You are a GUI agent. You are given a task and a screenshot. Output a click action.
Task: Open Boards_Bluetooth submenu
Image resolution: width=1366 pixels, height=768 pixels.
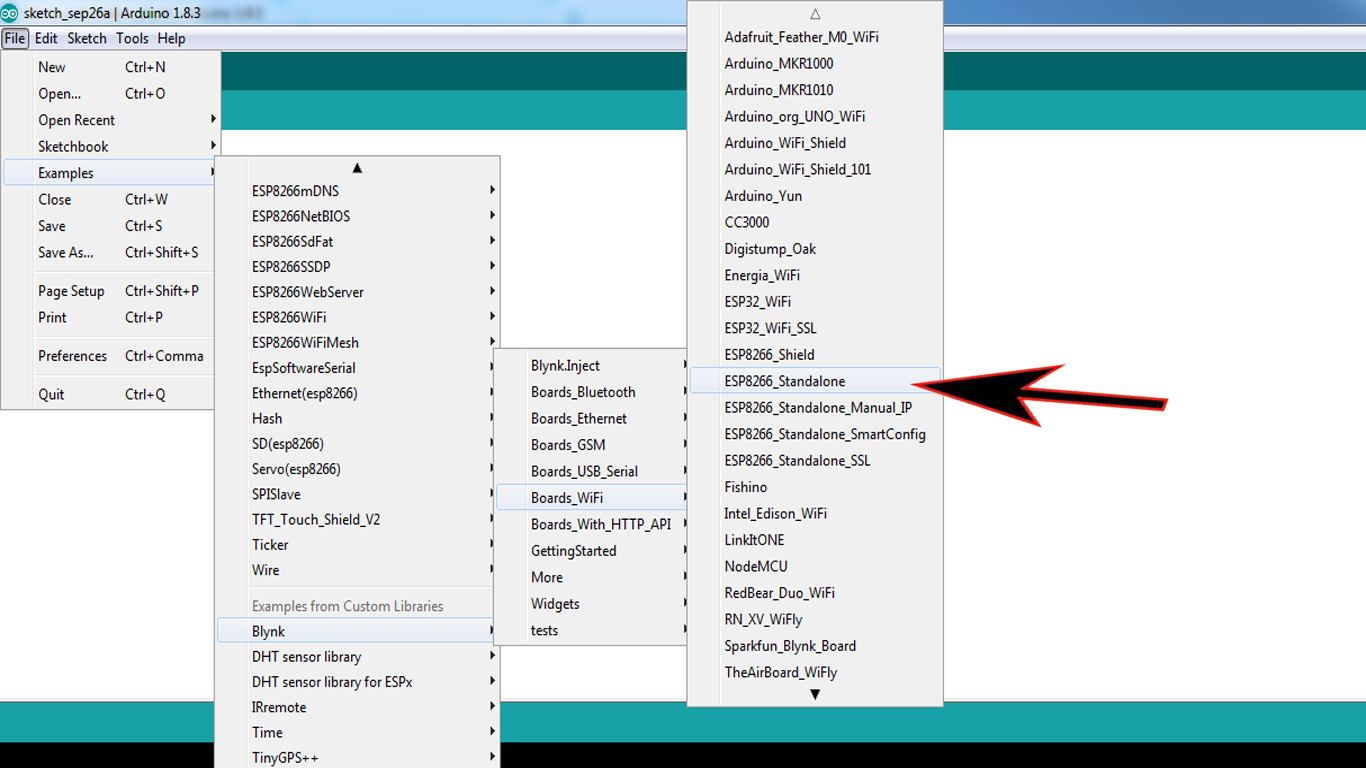coord(592,392)
